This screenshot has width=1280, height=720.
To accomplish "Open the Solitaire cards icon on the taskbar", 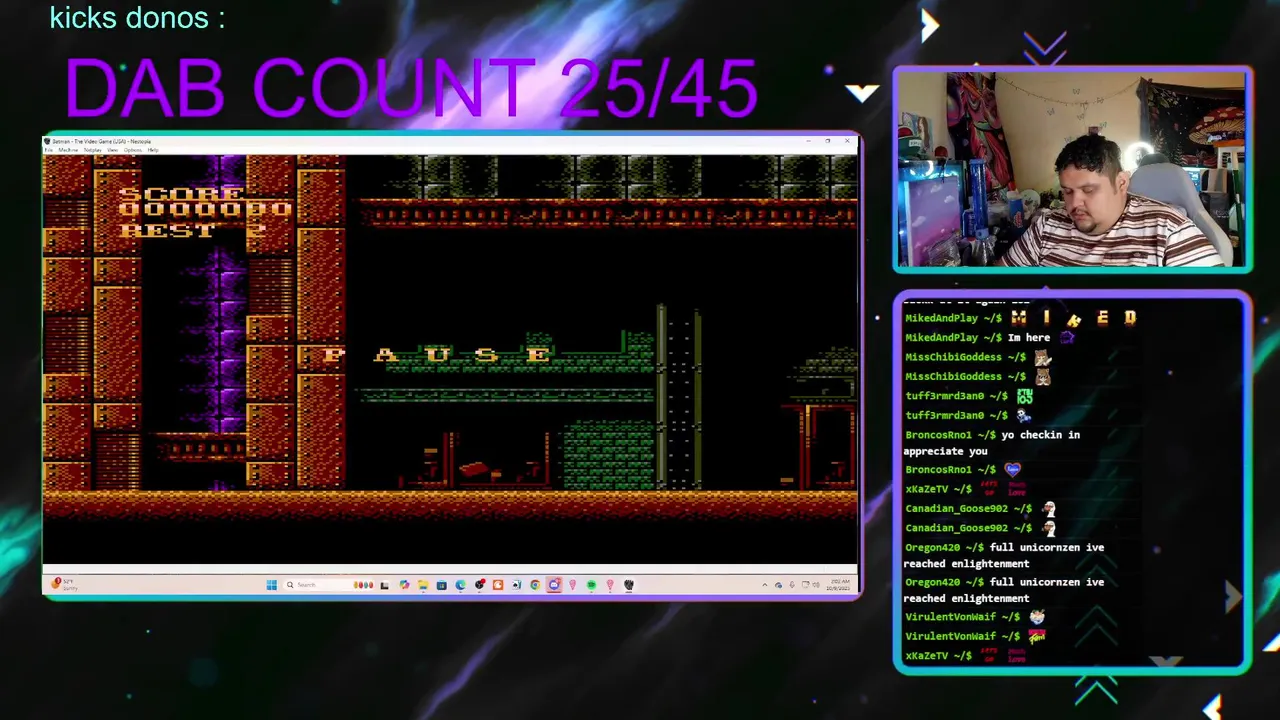I will (516, 585).
